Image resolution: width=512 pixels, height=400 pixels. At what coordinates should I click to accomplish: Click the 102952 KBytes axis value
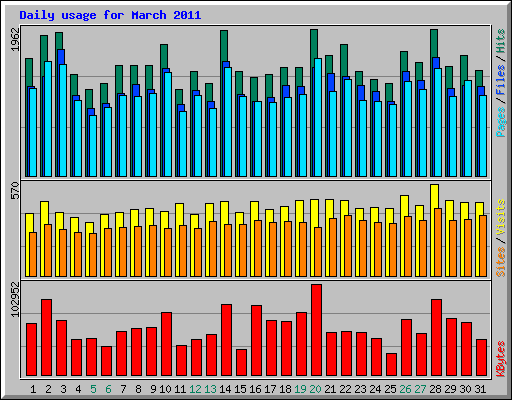[x=15, y=299]
